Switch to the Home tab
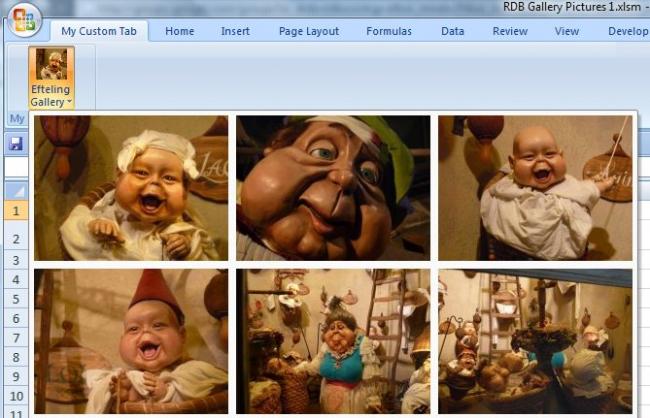Viewport: 650px width, 418px height. point(180,31)
